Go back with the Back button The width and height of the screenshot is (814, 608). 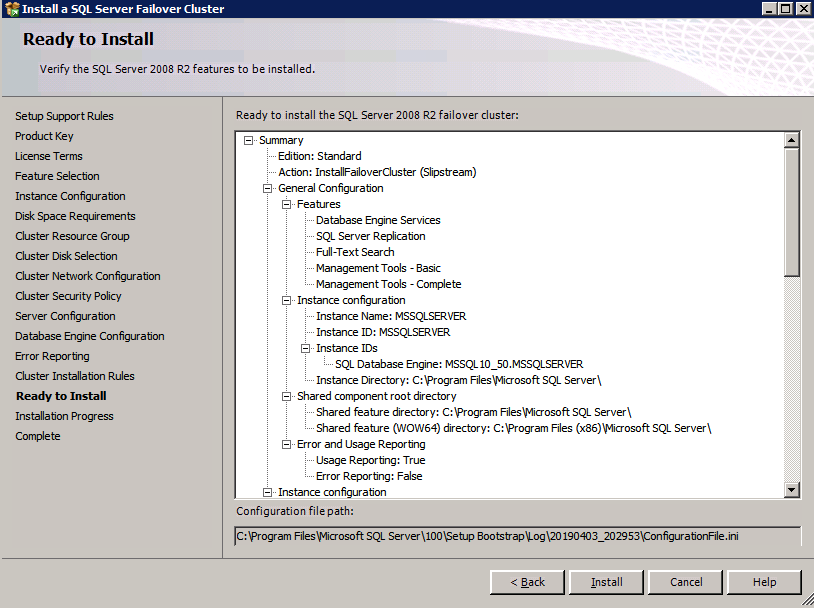tap(527, 582)
